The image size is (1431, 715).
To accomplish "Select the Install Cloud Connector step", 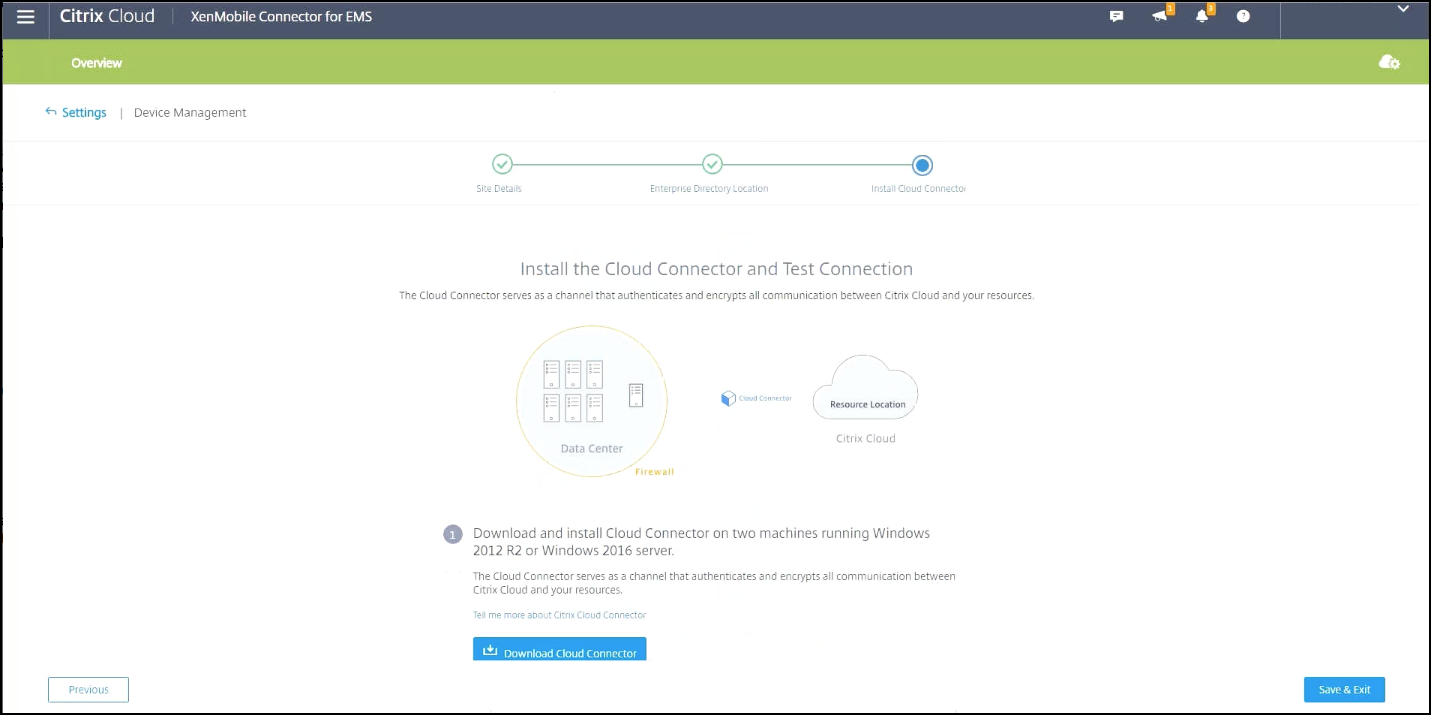I will pos(922,165).
